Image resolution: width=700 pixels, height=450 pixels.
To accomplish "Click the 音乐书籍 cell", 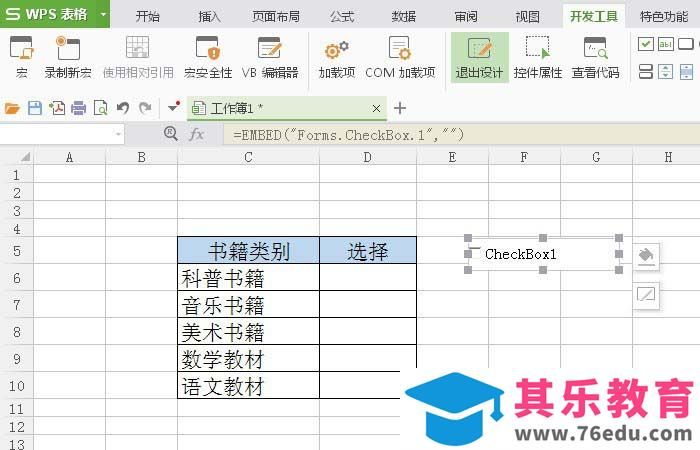I will coord(249,304).
